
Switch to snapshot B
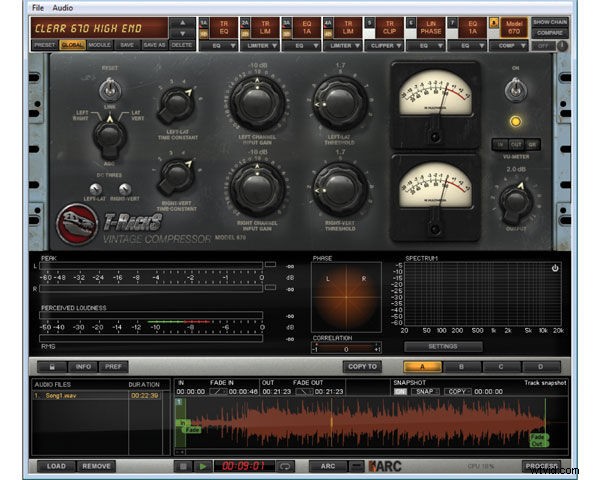click(461, 367)
